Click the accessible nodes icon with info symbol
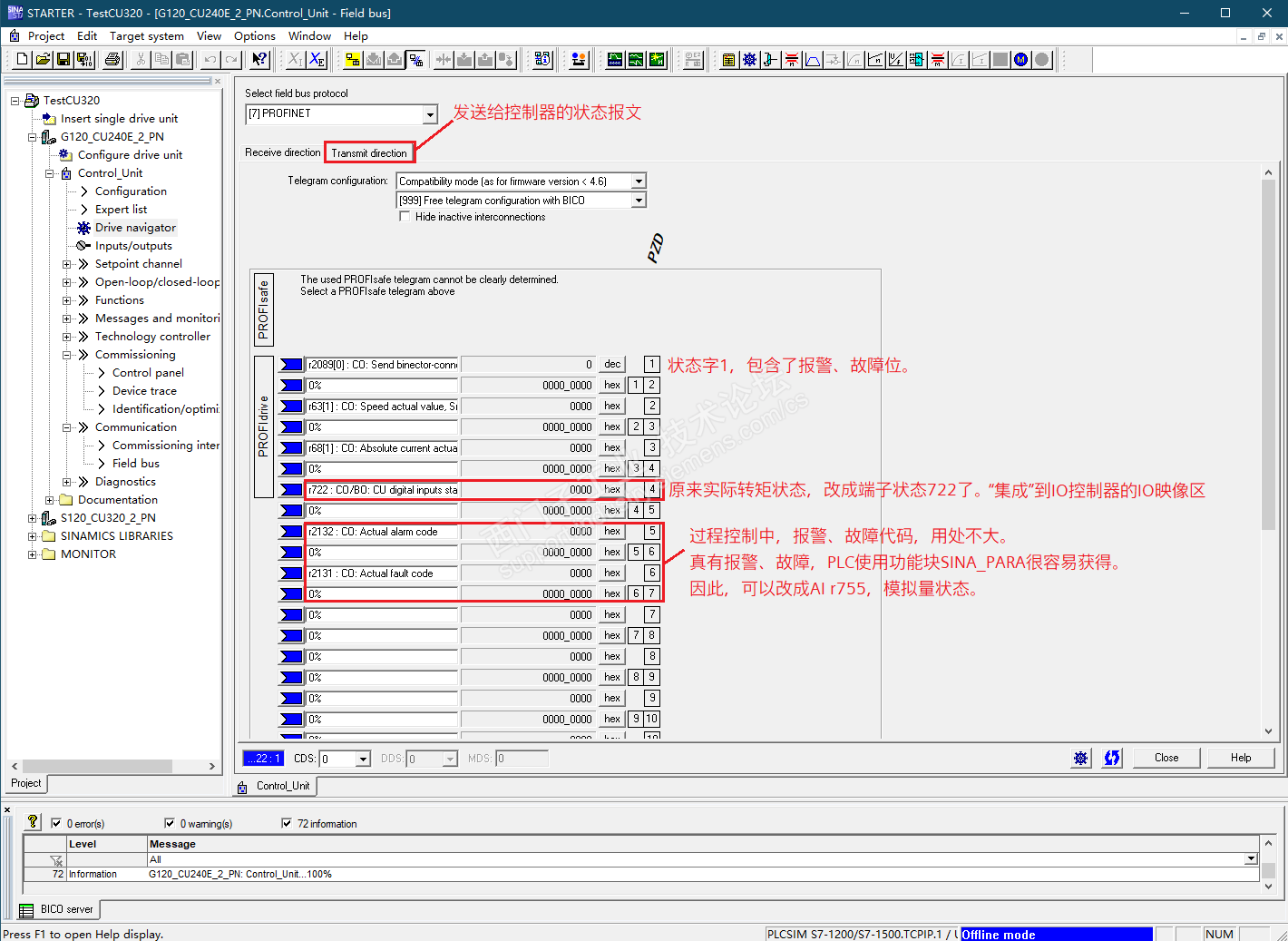Screen dimensions: 1288x941 pyautogui.click(x=542, y=60)
